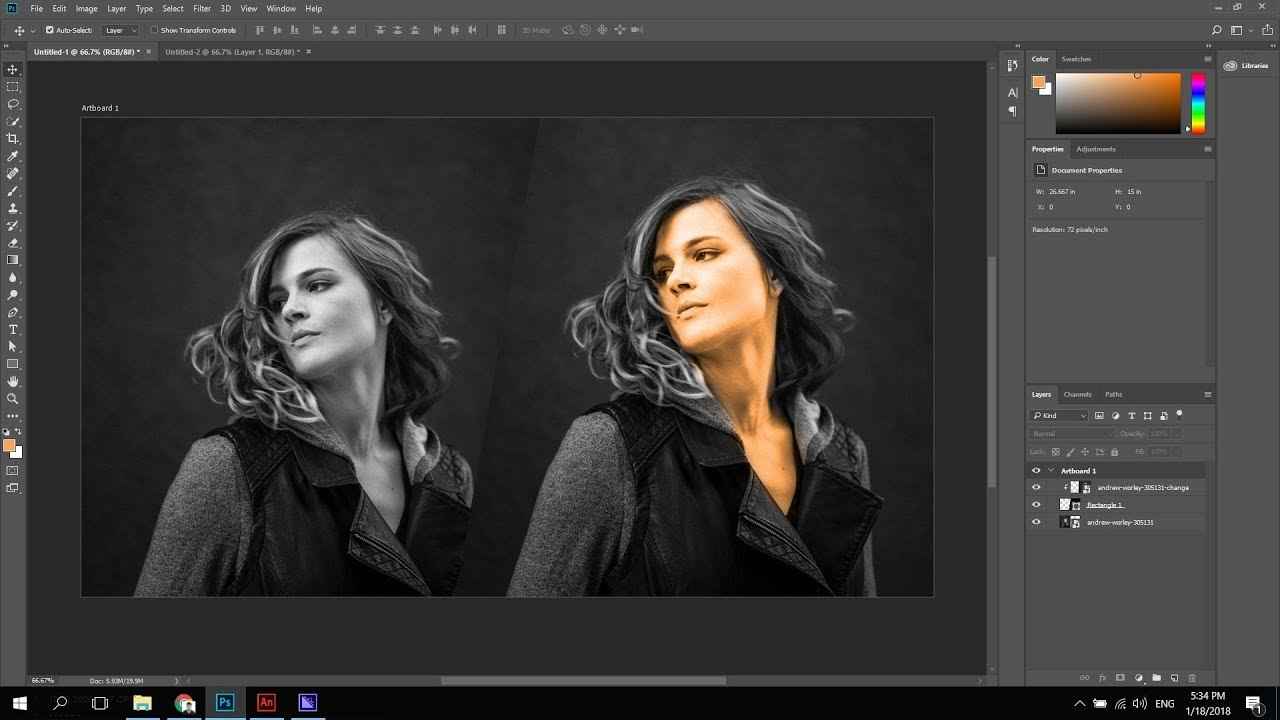The height and width of the screenshot is (720, 1280).
Task: Click the delete layer trash icon
Action: (x=1192, y=678)
